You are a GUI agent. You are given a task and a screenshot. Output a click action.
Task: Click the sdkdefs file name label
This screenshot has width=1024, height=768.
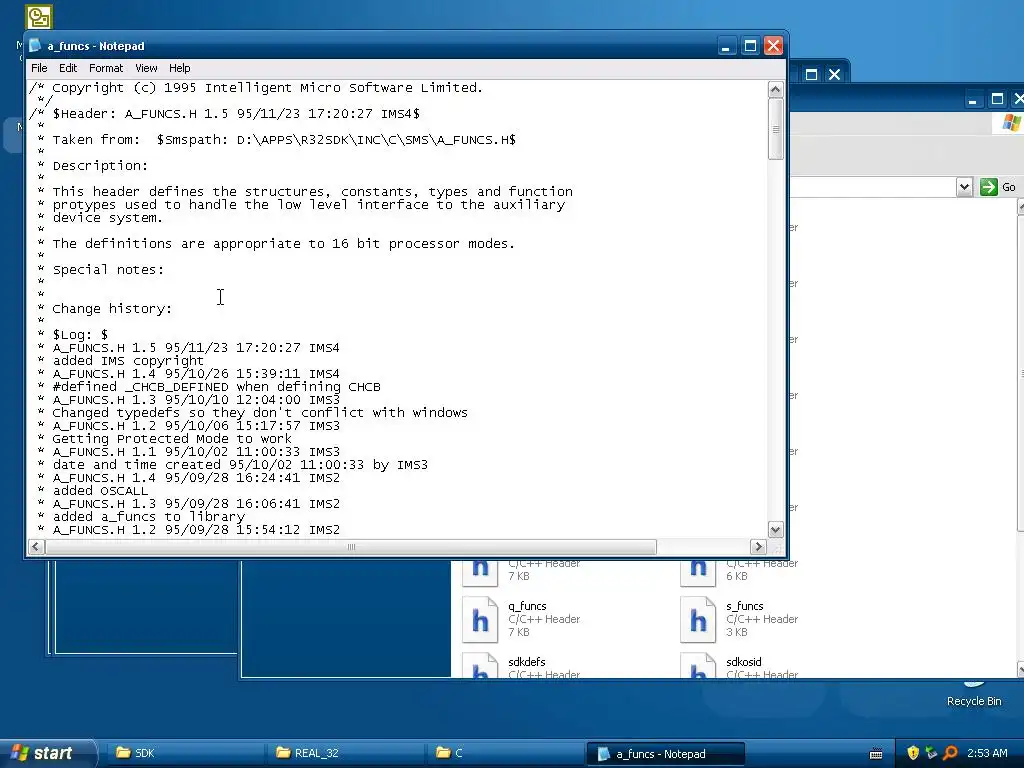[526, 662]
